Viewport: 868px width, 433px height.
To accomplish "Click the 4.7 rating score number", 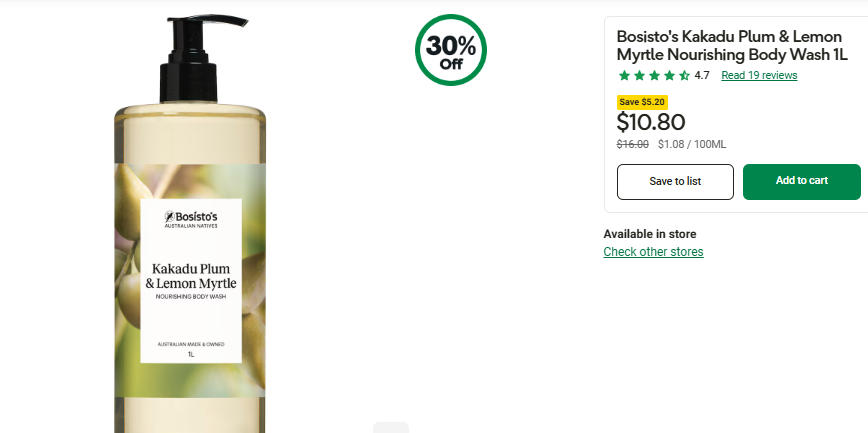I will coord(702,75).
